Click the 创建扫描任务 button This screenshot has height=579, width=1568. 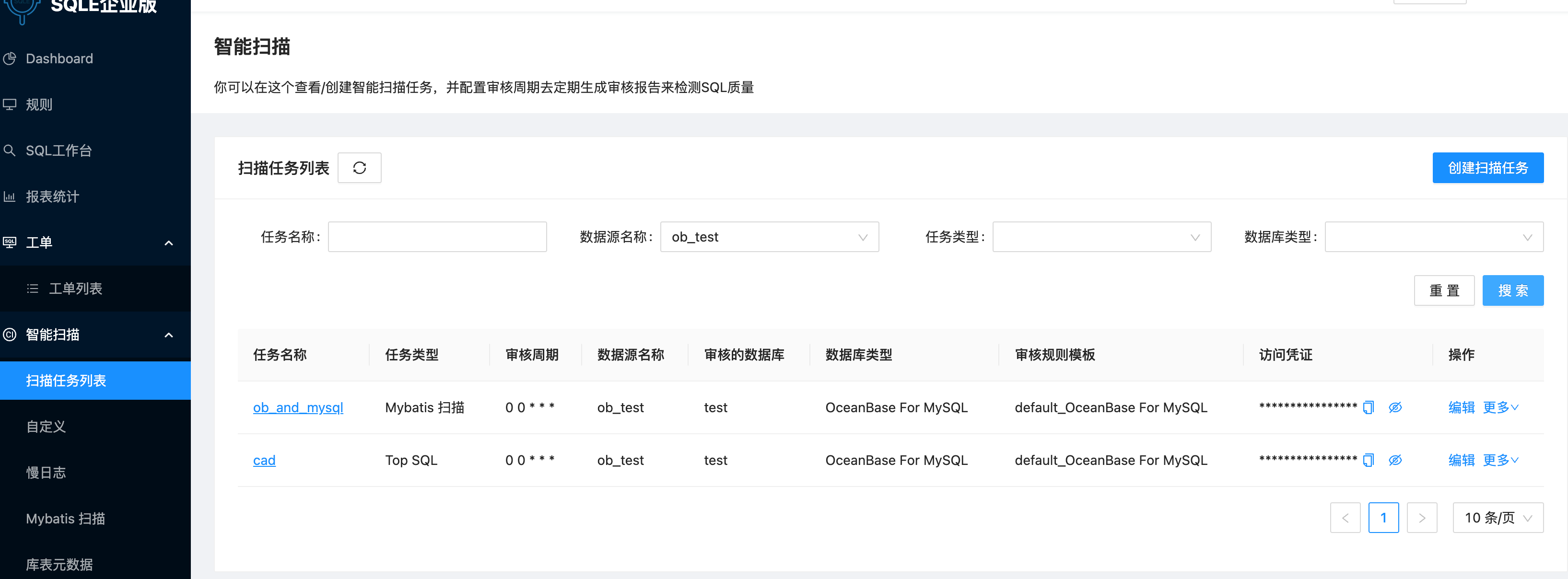click(1487, 167)
